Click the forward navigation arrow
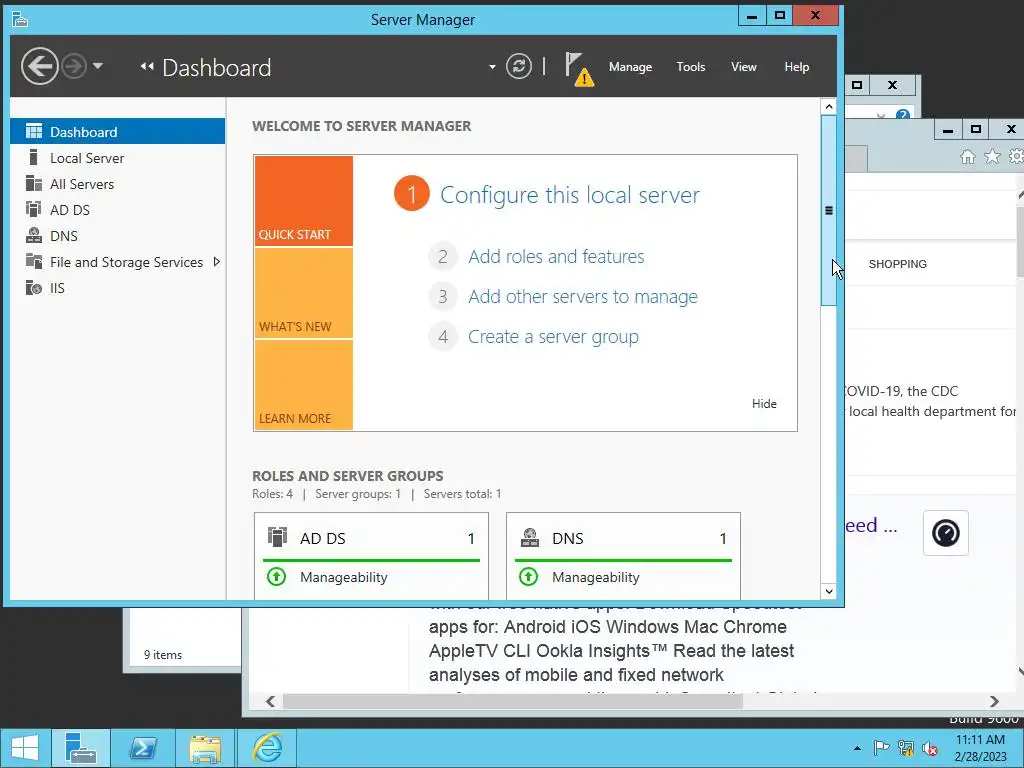The width and height of the screenshot is (1024, 768). [74, 66]
